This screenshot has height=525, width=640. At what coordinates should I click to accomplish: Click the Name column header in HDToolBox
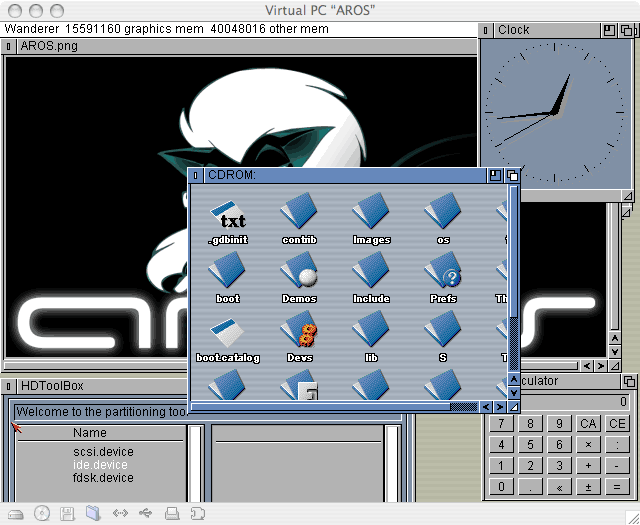[90, 433]
